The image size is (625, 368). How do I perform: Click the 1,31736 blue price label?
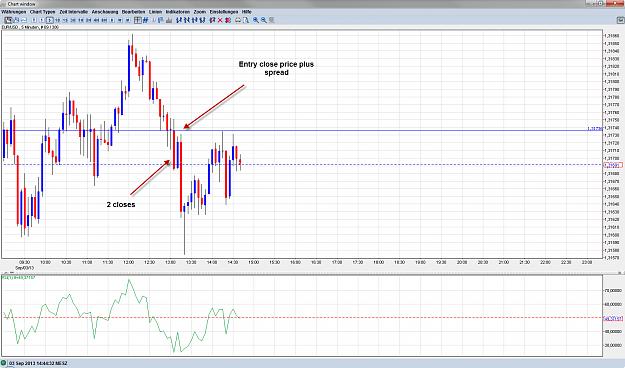pyautogui.click(x=594, y=128)
